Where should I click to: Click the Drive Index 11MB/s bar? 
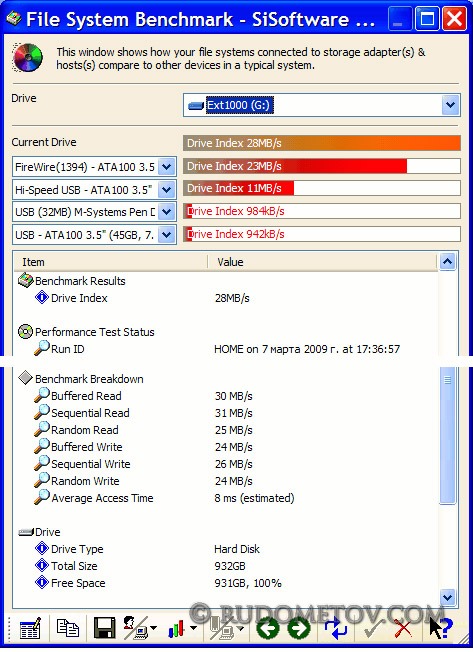(322, 188)
